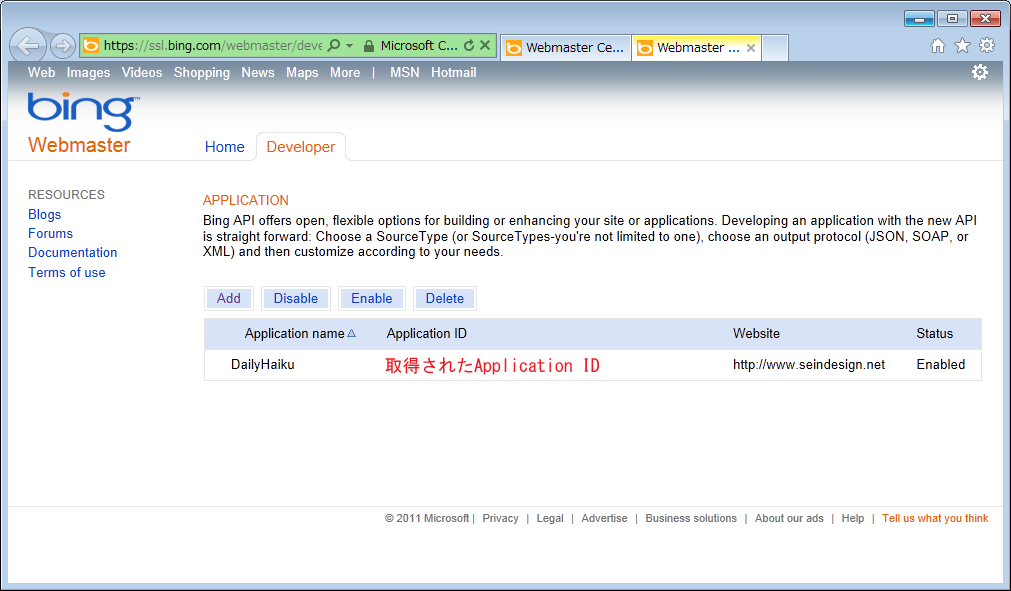Click the Application ID column header

click(x=426, y=333)
